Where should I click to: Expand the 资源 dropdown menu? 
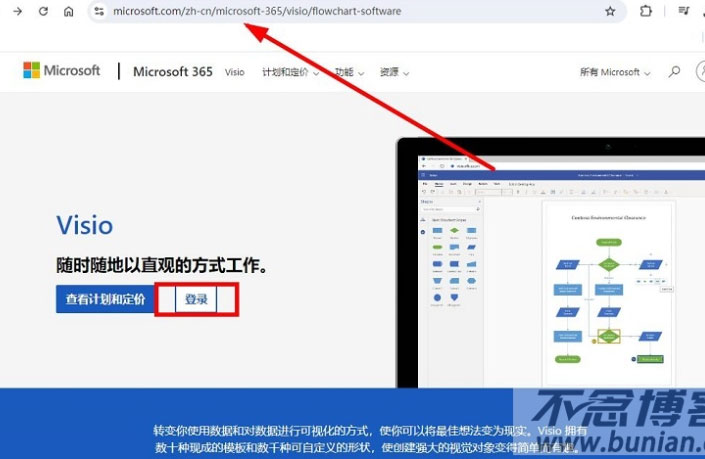[394, 72]
